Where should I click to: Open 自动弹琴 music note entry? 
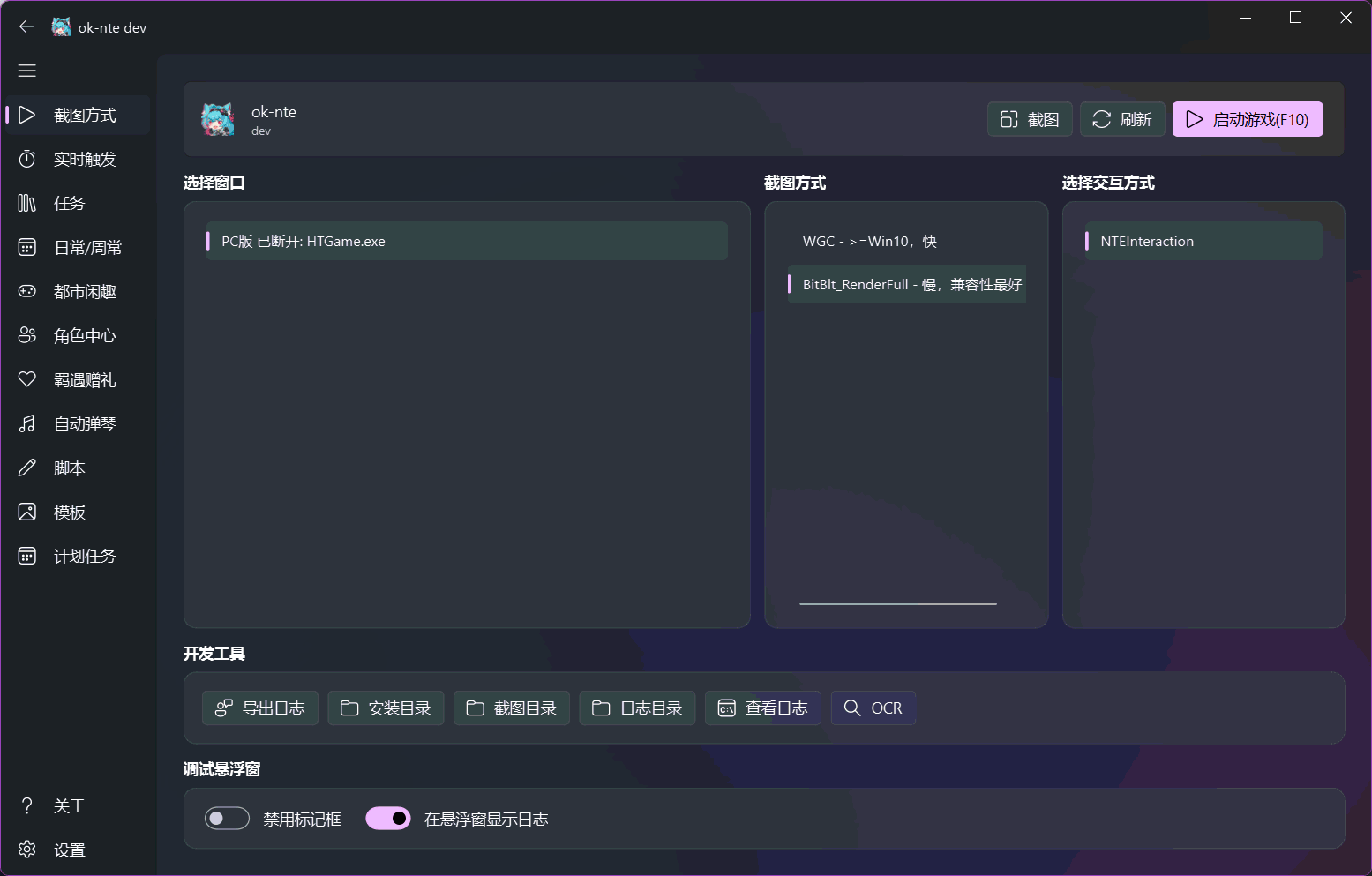pos(78,424)
